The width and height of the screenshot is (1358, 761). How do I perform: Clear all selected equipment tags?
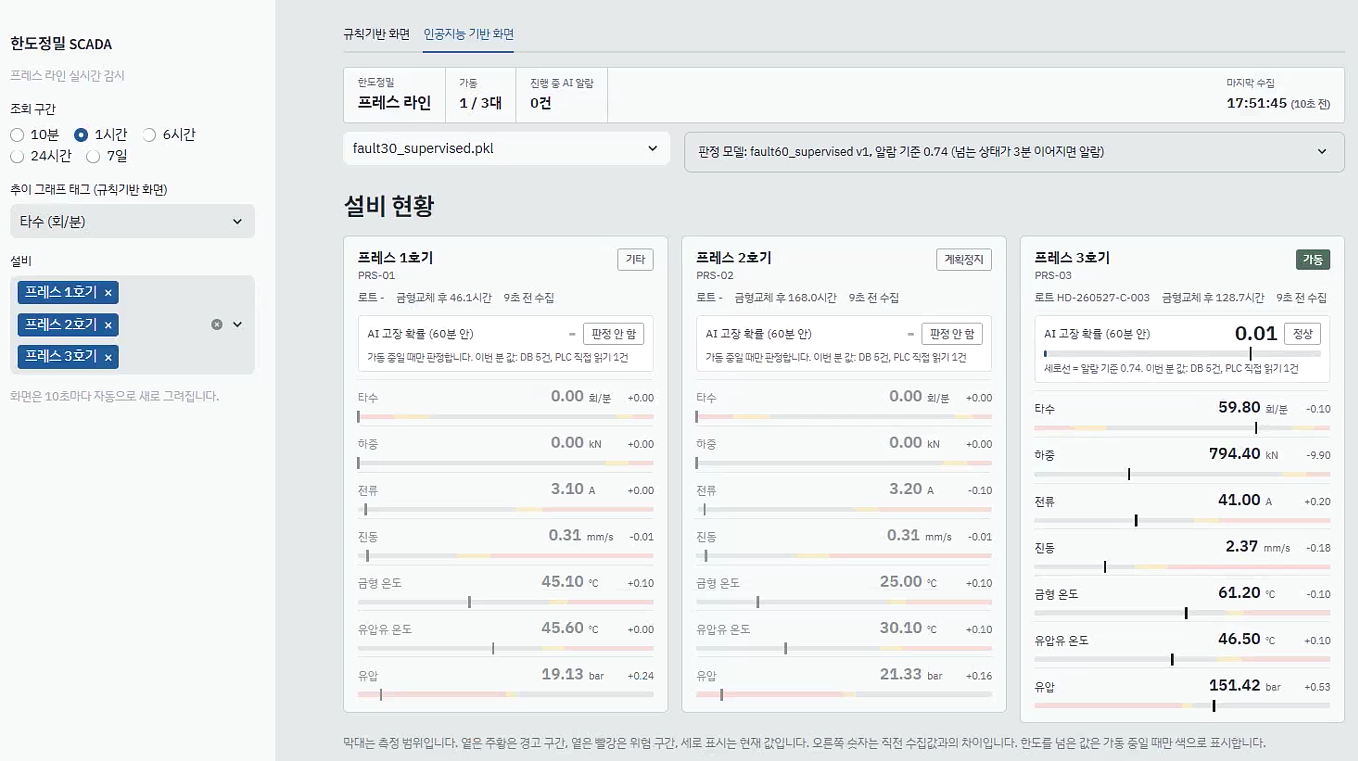216,324
